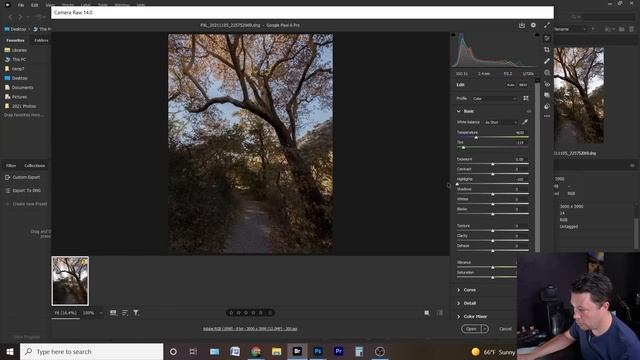Viewport: 640px width, 360px height.
Task: Click the Temperature slider
Action: pos(493,138)
